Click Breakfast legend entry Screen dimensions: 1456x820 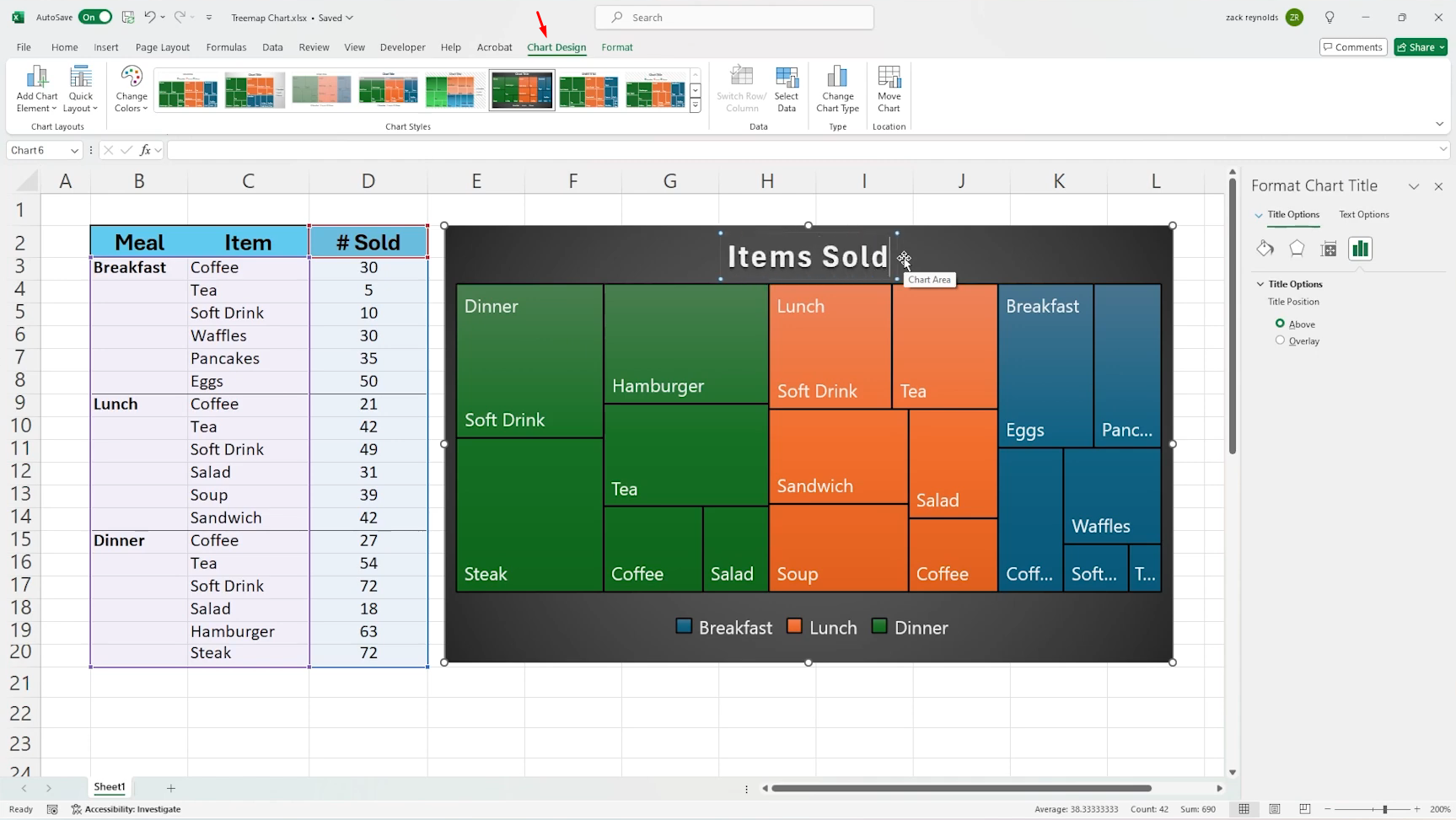tap(724, 628)
